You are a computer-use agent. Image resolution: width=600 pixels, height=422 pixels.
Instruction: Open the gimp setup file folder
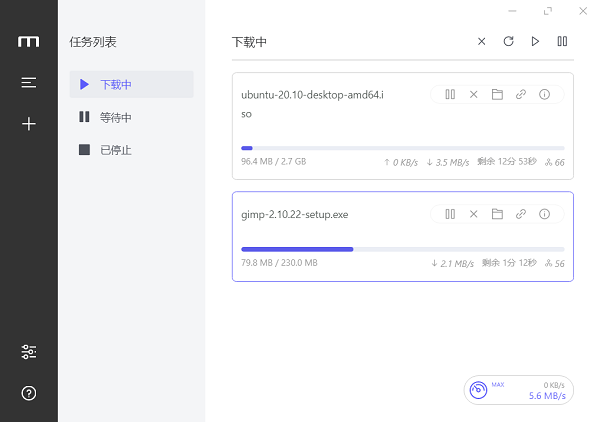497,214
